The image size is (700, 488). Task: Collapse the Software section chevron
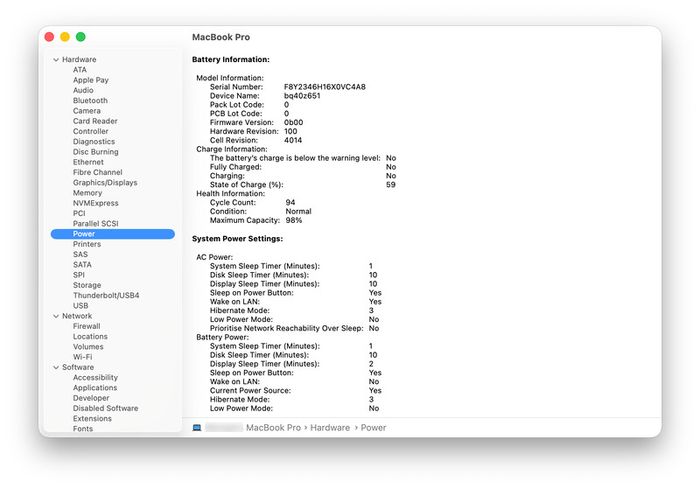(x=56, y=367)
